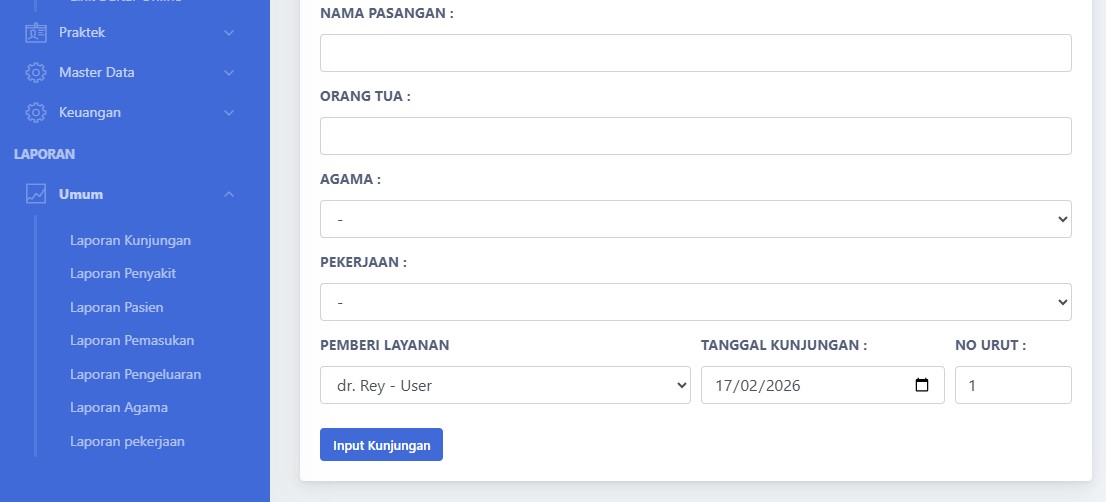
Task: Focus the Orang Tua input field
Action: (x=695, y=136)
